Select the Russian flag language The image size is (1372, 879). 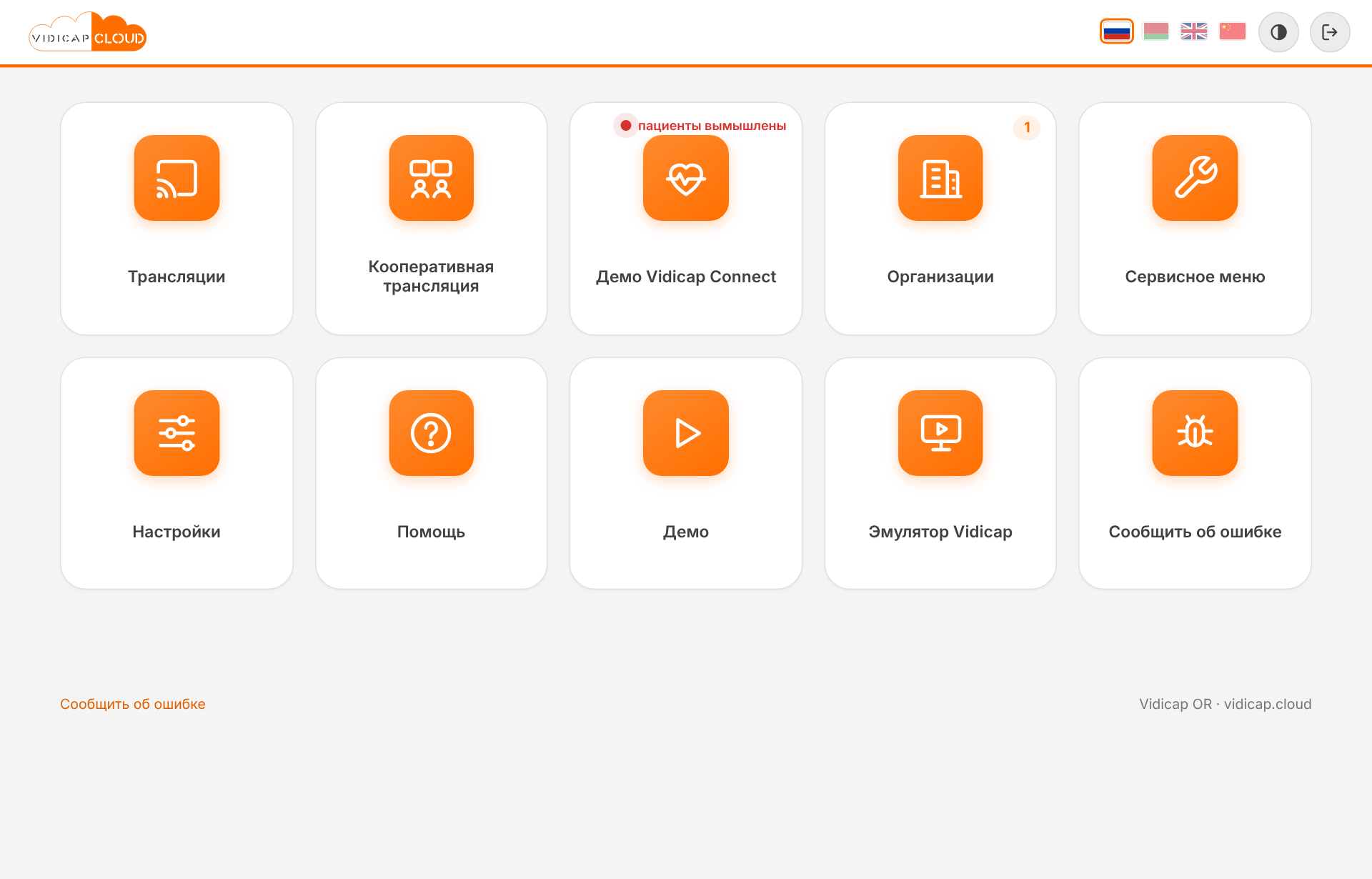pyautogui.click(x=1117, y=31)
